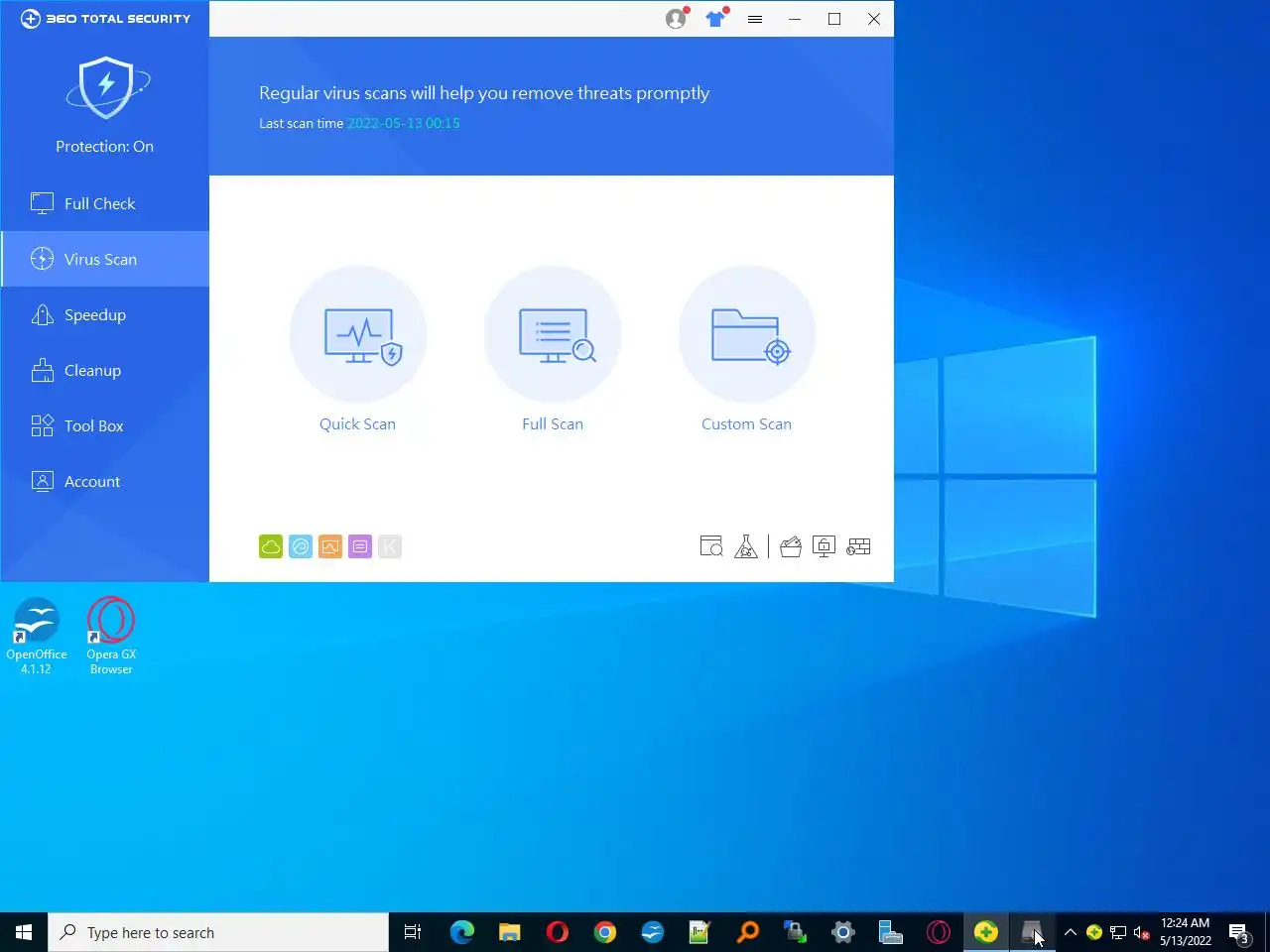
Task: Show hidden system tray icons
Action: pos(1071,932)
